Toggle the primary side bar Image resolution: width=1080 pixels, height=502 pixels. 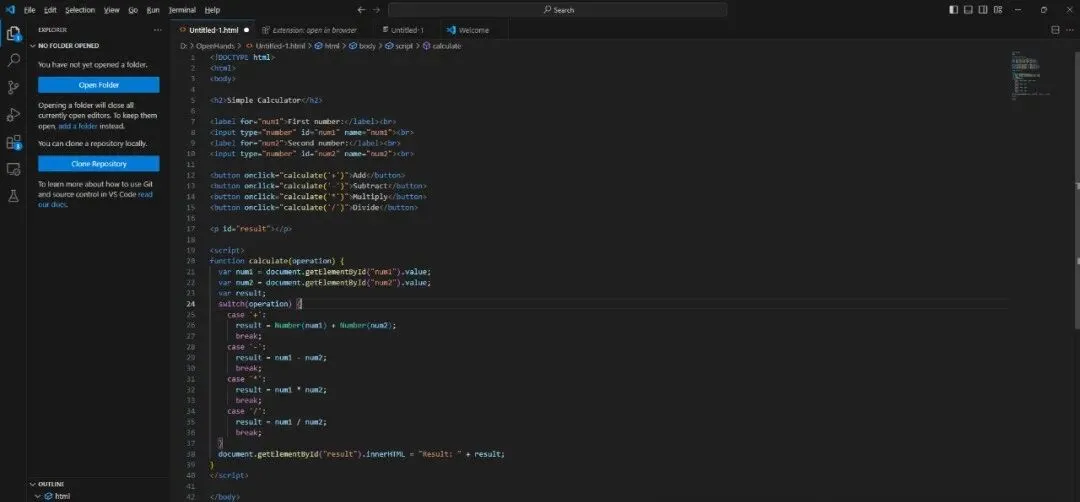coord(953,10)
